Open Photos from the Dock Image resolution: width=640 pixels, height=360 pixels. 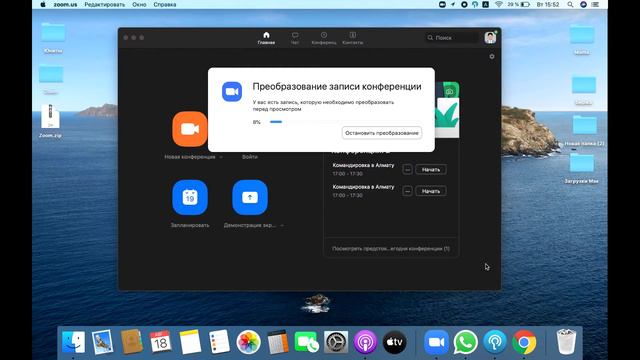pyautogui.click(x=248, y=342)
